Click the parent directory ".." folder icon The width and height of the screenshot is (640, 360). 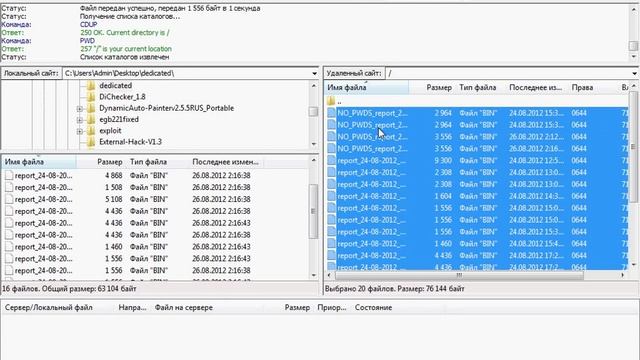point(331,101)
